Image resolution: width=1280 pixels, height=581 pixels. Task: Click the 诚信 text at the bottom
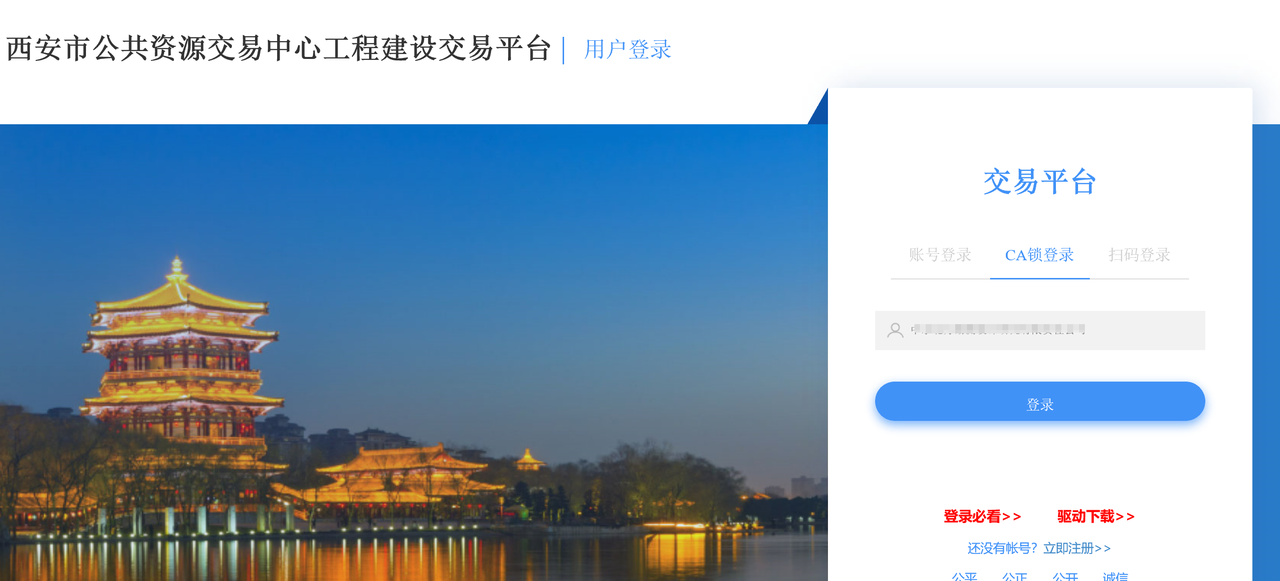pyautogui.click(x=1115, y=577)
